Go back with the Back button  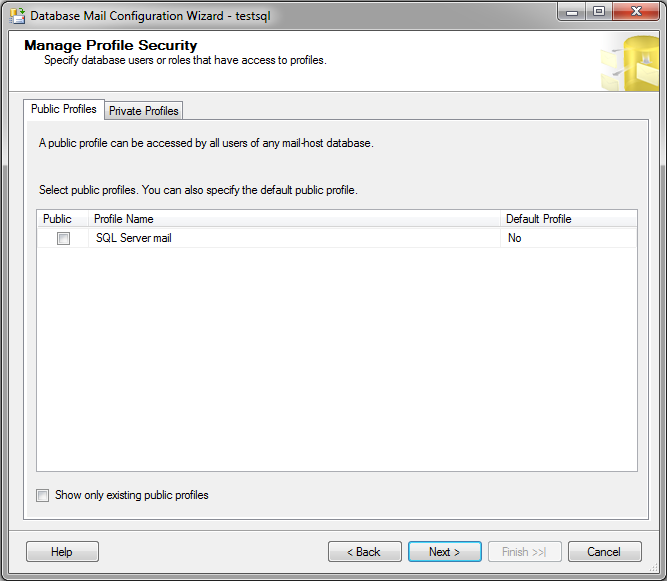click(x=365, y=552)
